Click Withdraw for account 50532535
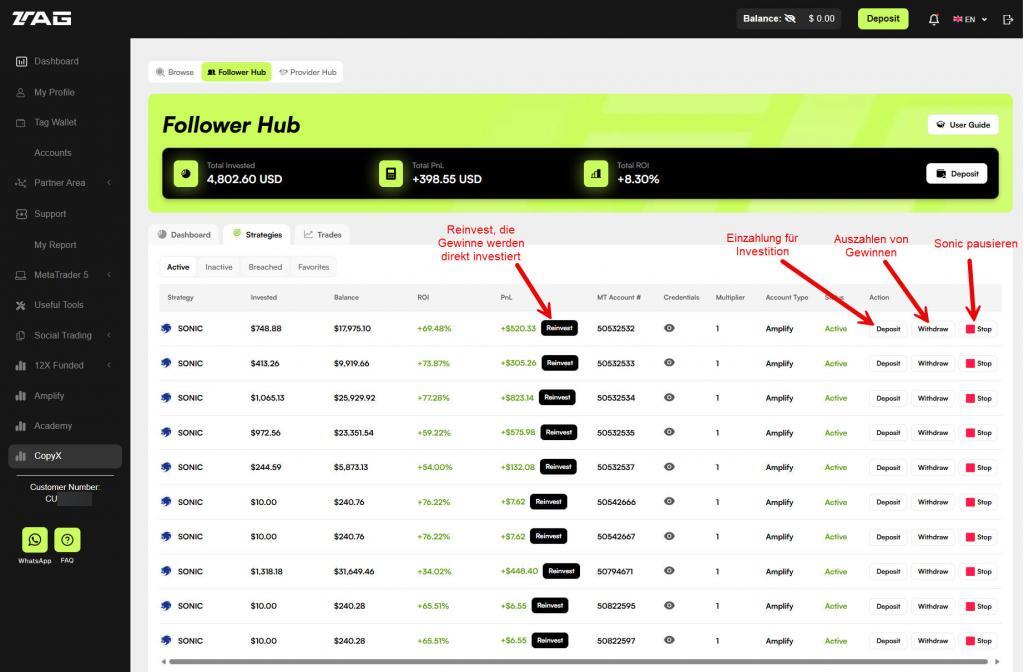Screen dimensions: 1024x672 pos(933,433)
